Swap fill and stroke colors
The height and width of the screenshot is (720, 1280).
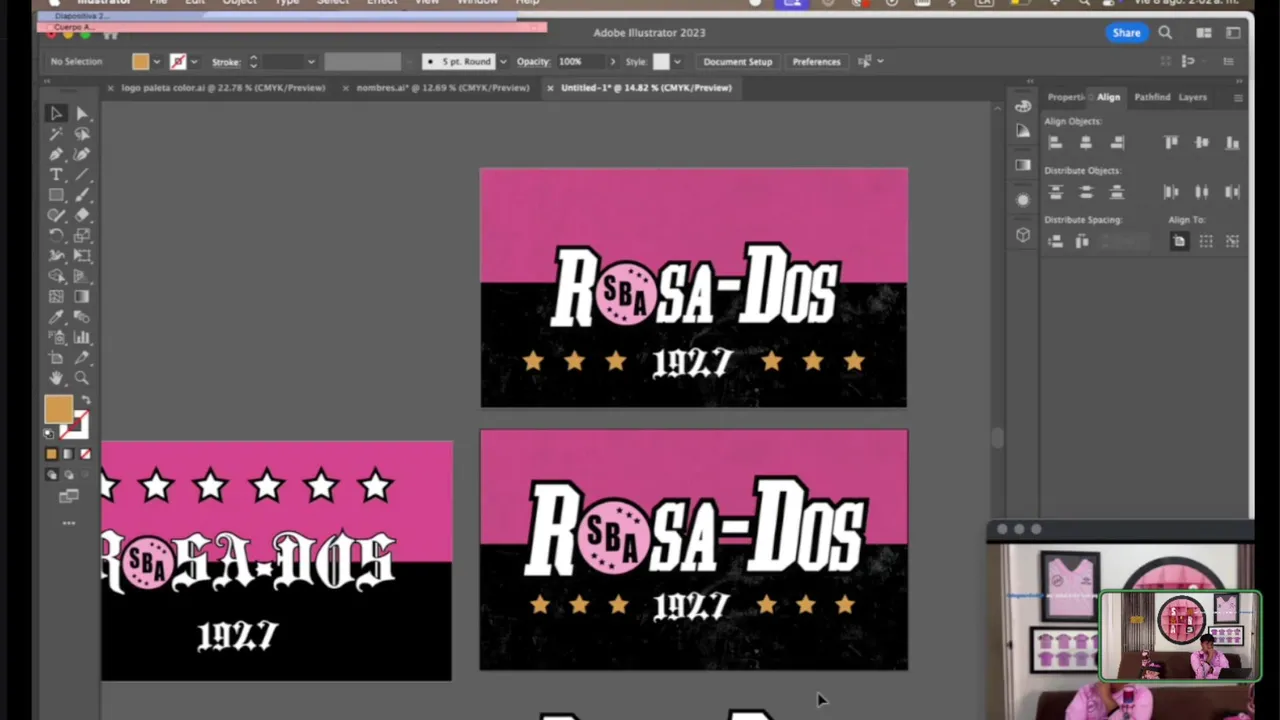pyautogui.click(x=85, y=400)
